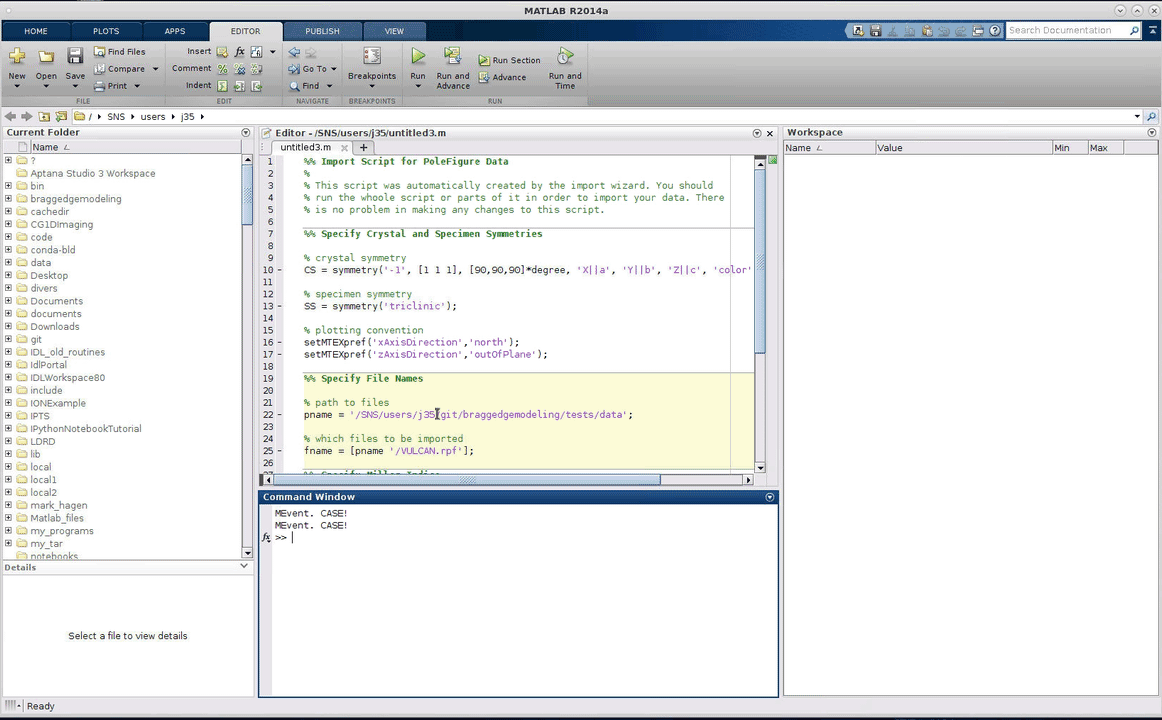Viewport: 1162px width, 720px height.
Task: Click the Find Files button
Action: (x=119, y=52)
